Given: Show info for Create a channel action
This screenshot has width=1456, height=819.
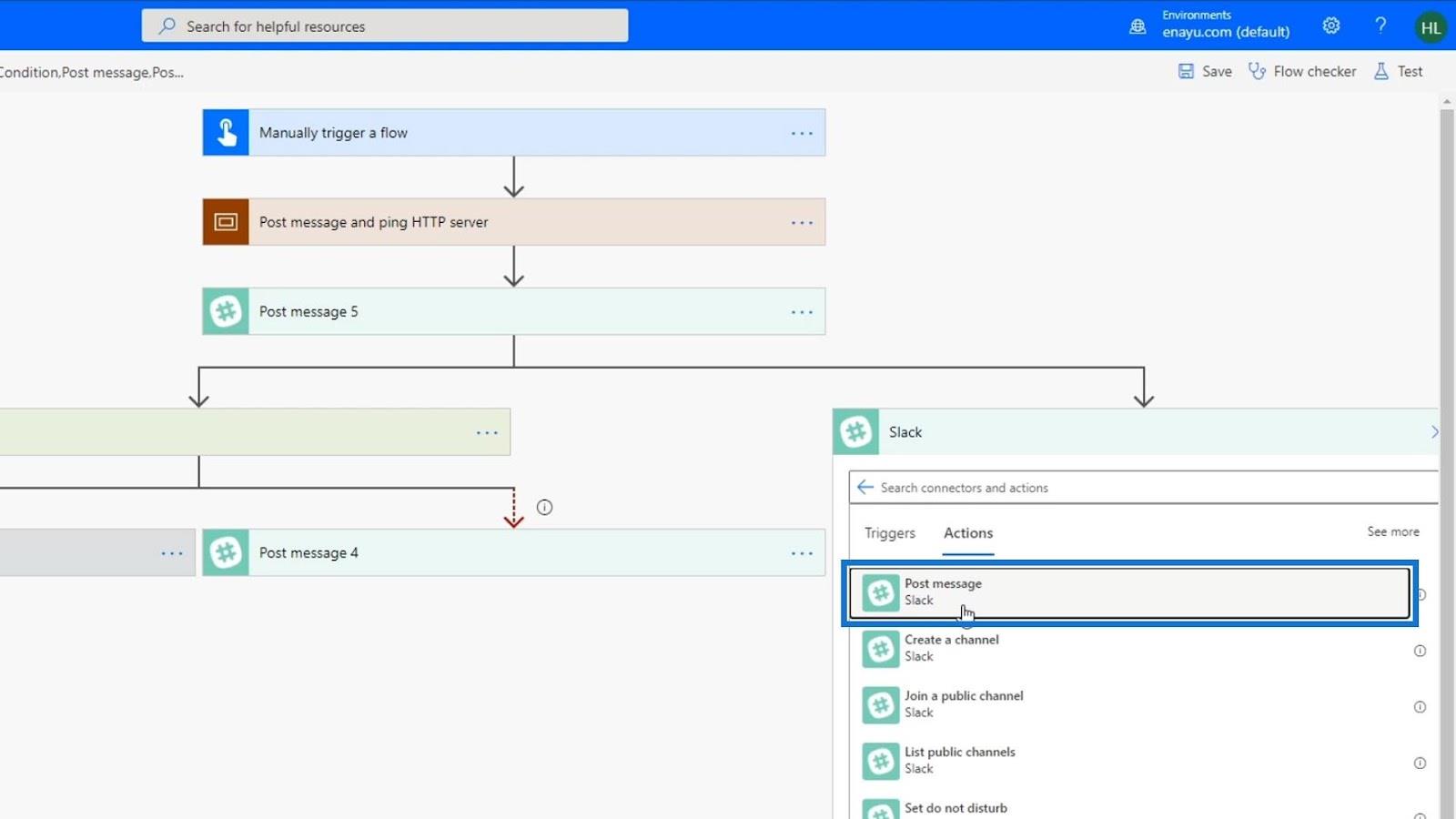Looking at the screenshot, I should pyautogui.click(x=1420, y=651).
